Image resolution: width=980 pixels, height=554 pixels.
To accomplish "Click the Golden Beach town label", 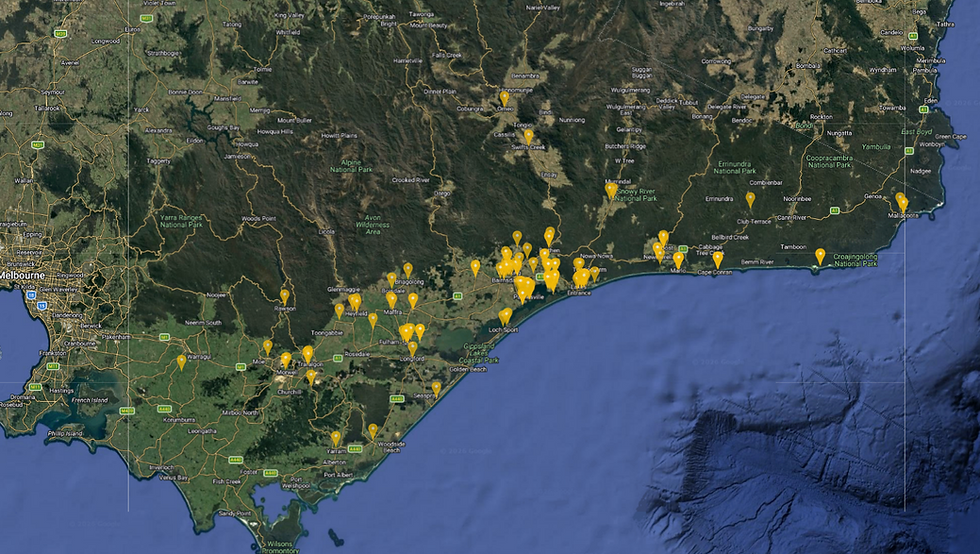I will [468, 369].
